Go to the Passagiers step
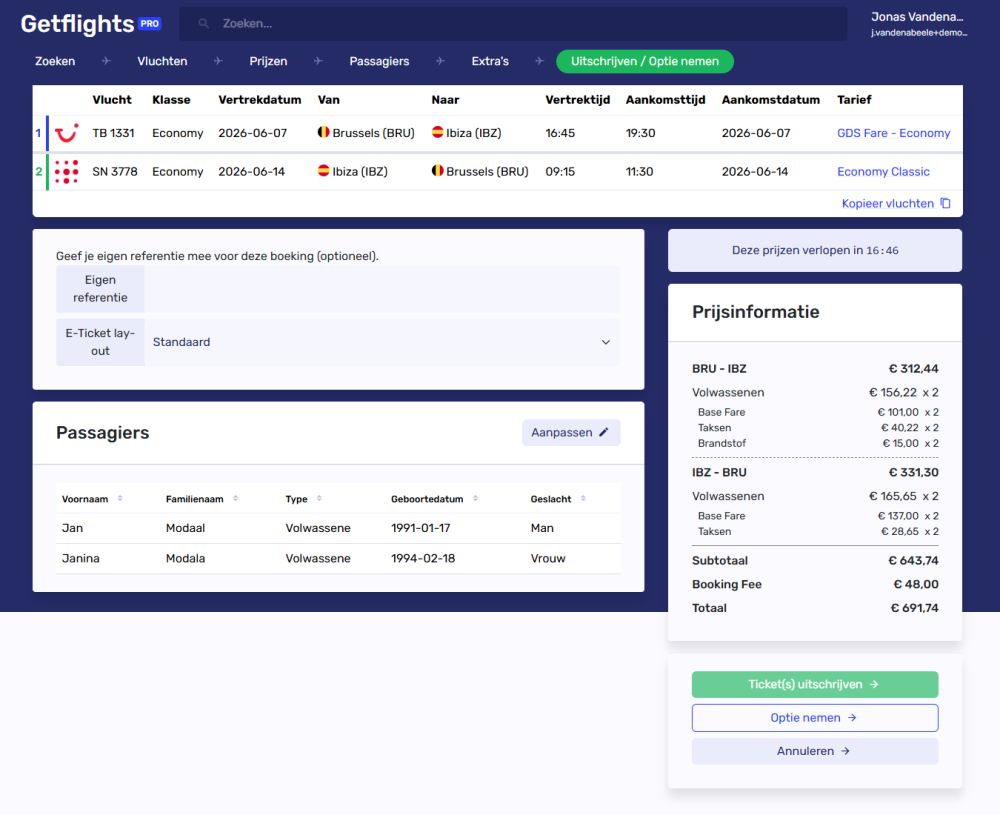The height and width of the screenshot is (815, 1000). pyautogui.click(x=379, y=61)
